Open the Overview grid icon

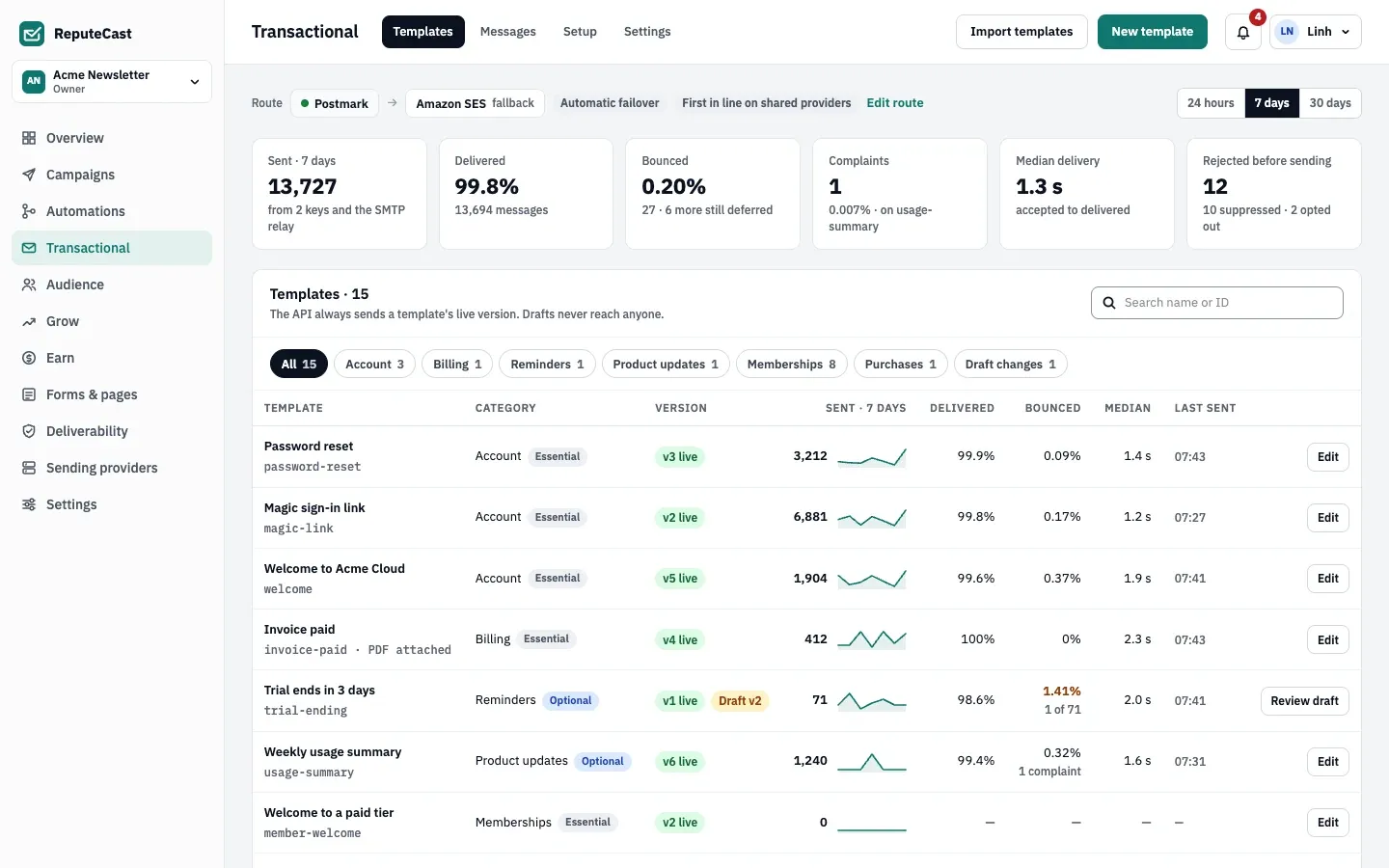point(29,138)
